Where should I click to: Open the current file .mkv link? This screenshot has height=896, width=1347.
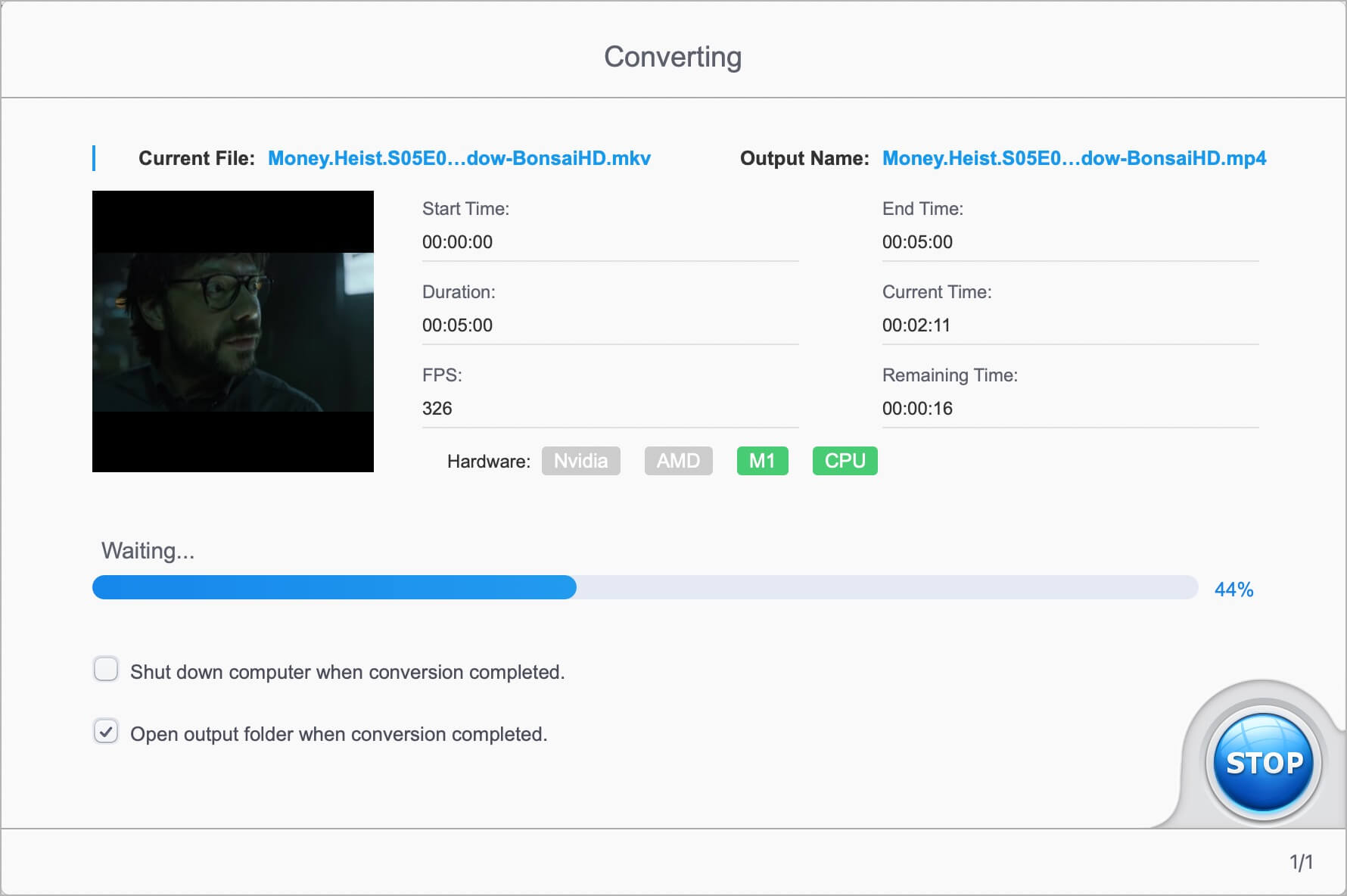coord(459,158)
